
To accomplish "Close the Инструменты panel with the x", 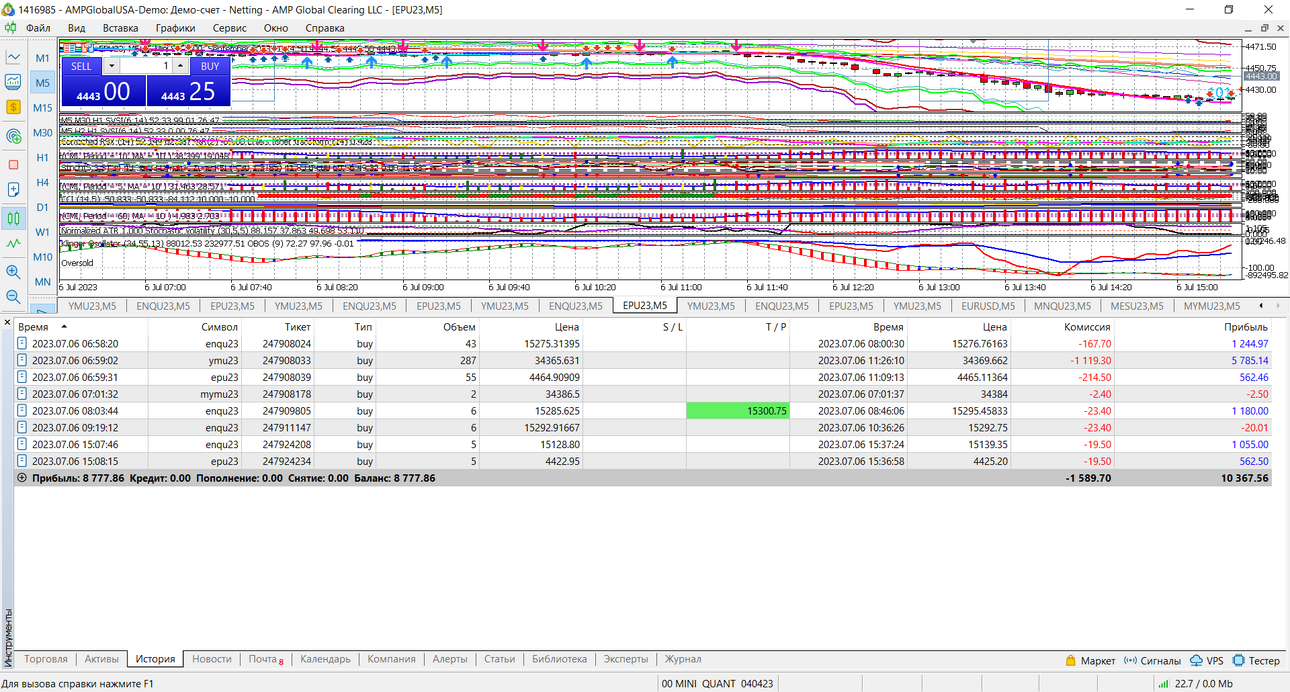I will pyautogui.click(x=7, y=323).
